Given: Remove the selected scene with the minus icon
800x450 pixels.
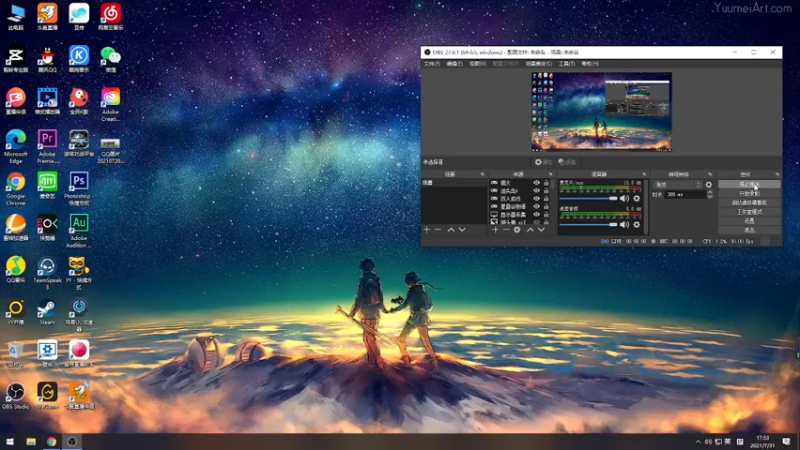Looking at the screenshot, I should click(x=438, y=230).
